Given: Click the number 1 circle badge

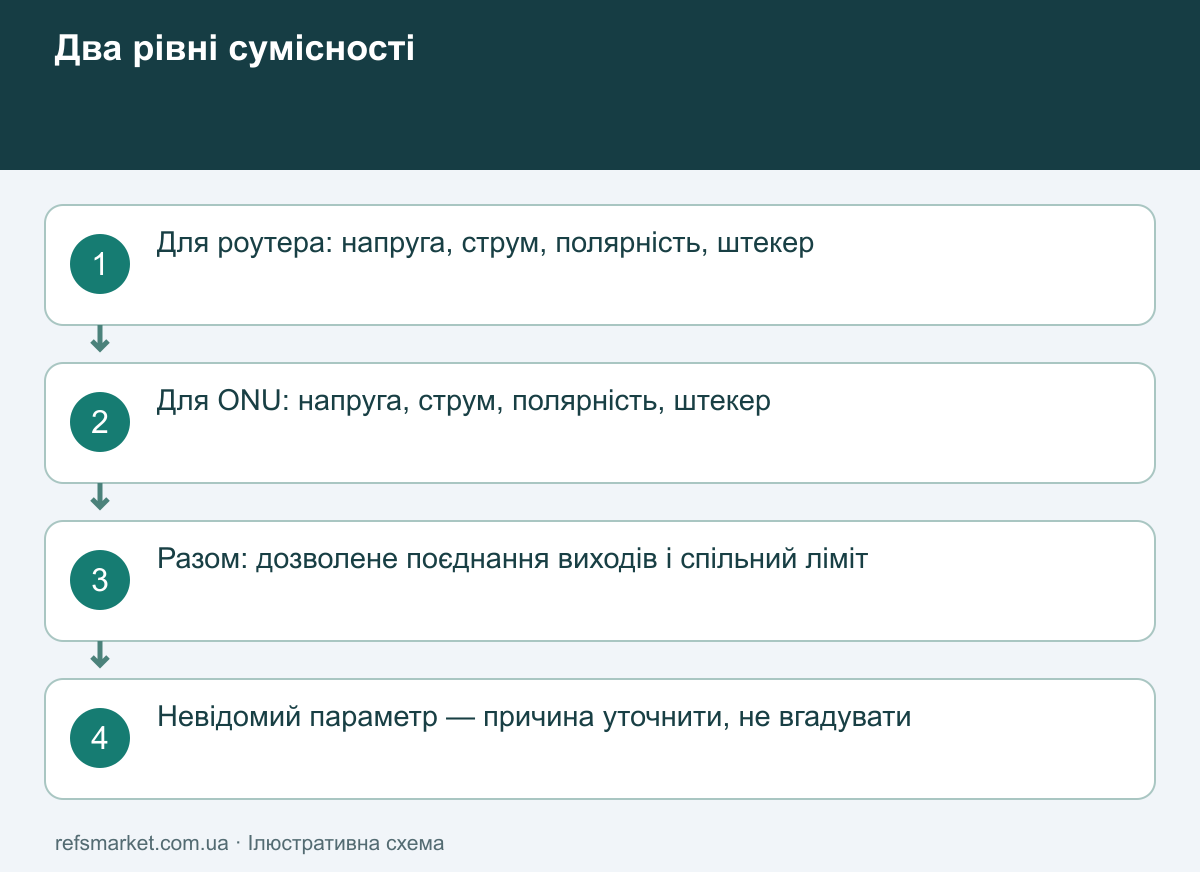Looking at the screenshot, I should point(100,264).
